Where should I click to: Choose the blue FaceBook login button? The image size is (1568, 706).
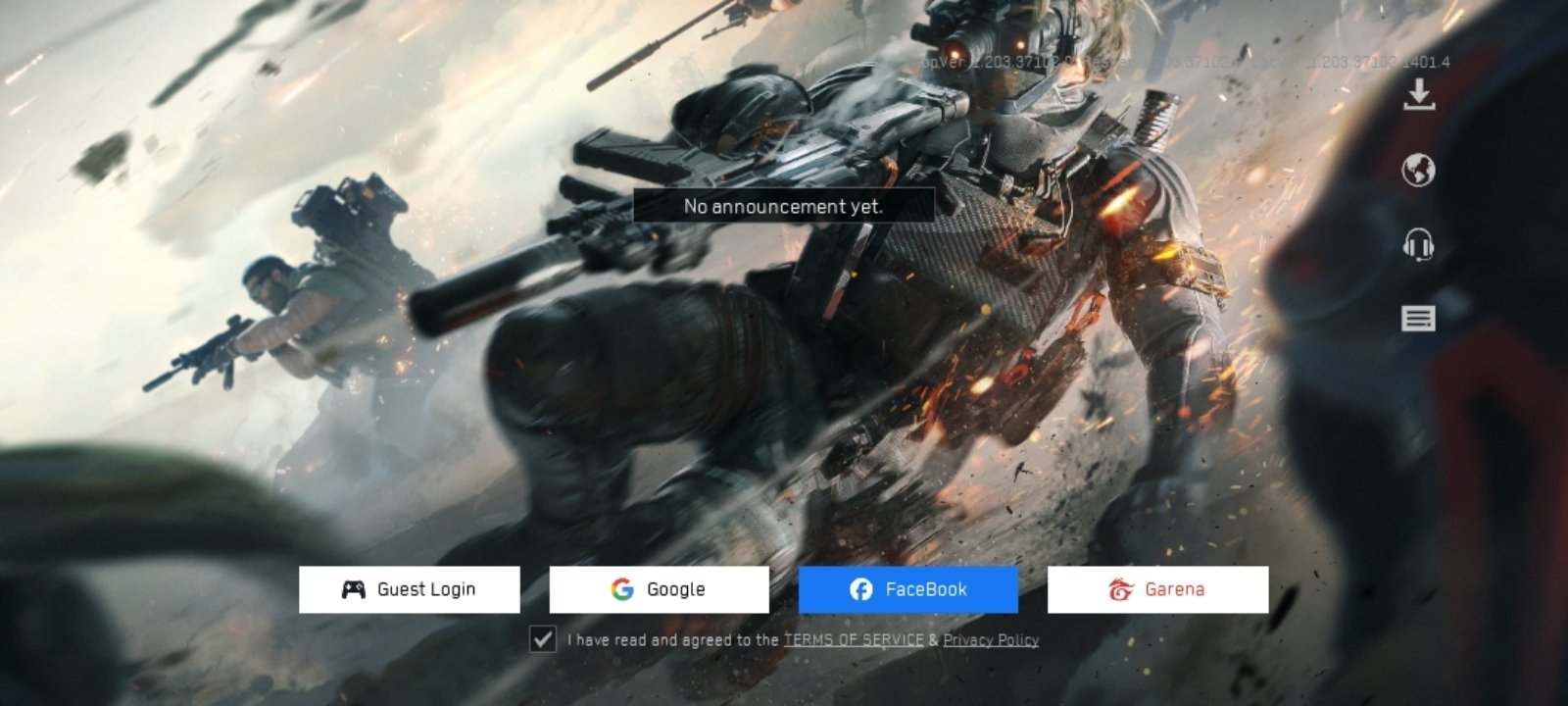(908, 589)
